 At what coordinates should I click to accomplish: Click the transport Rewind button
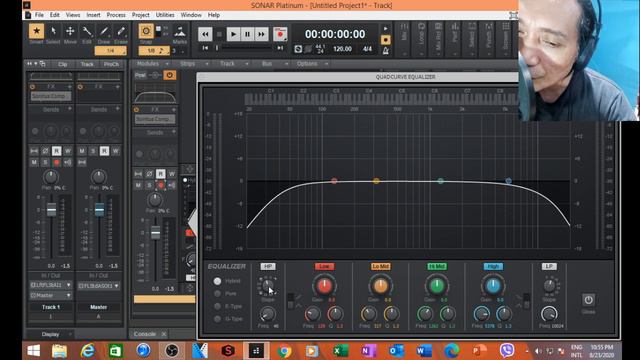(205, 34)
